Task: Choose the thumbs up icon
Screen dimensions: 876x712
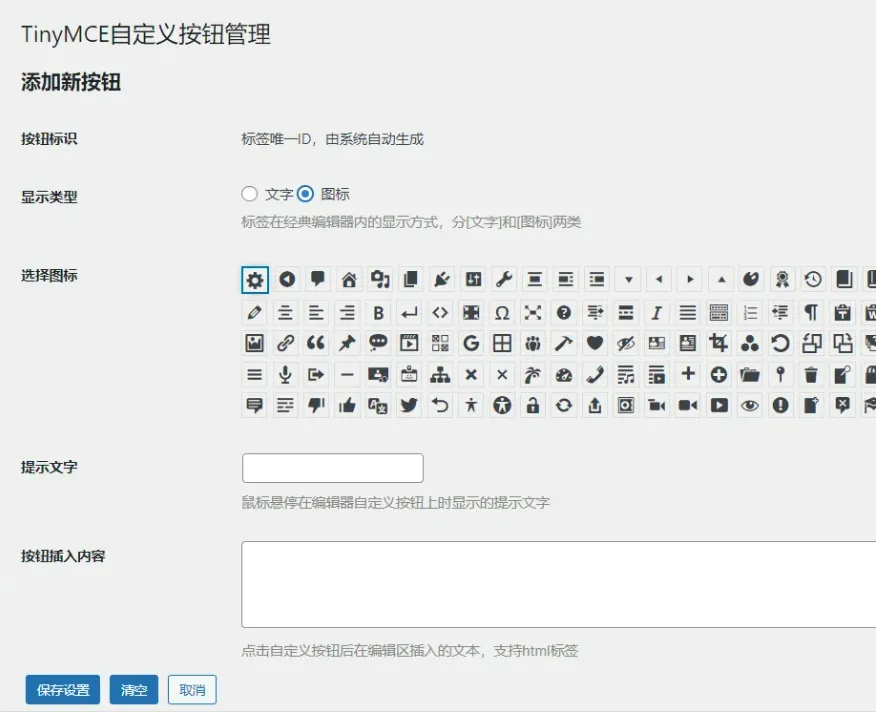Action: pos(347,405)
